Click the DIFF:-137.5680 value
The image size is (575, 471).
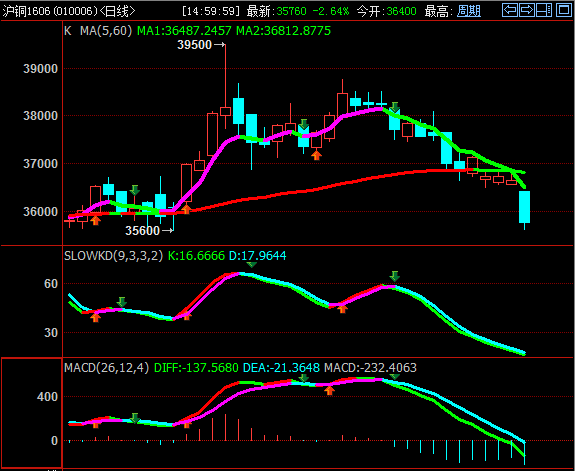click(x=196, y=368)
